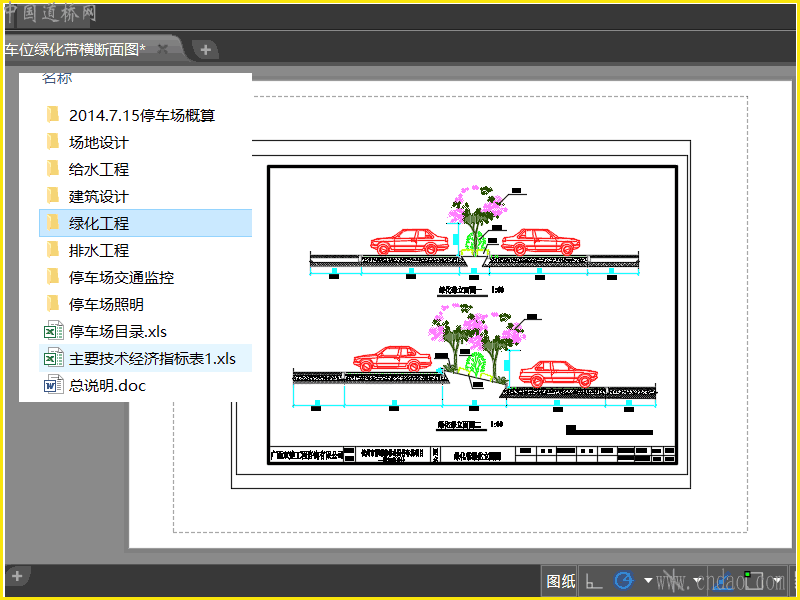Click the upper right red car drawing
Screen dimensions: 800x600
[x=541, y=241]
